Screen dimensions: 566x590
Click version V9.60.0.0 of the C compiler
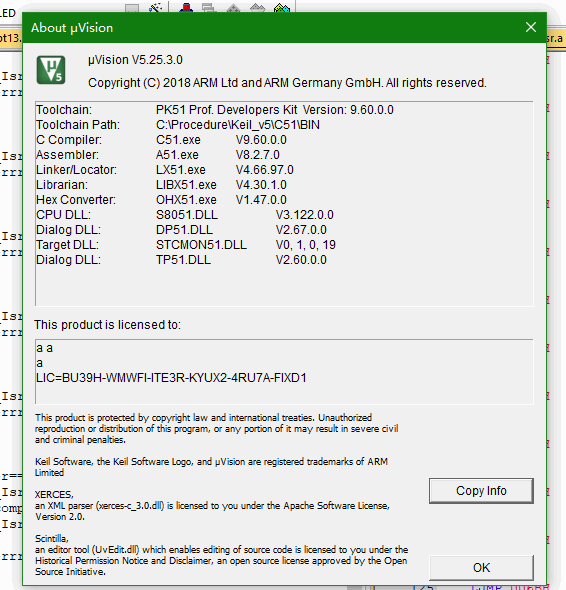click(x=261, y=140)
